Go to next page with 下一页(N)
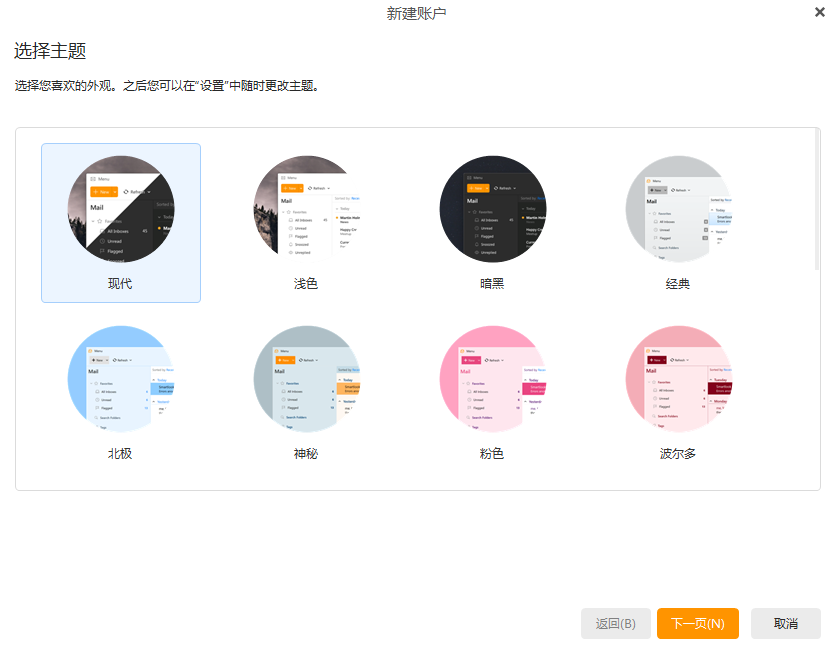The height and width of the screenshot is (648, 836). point(698,623)
